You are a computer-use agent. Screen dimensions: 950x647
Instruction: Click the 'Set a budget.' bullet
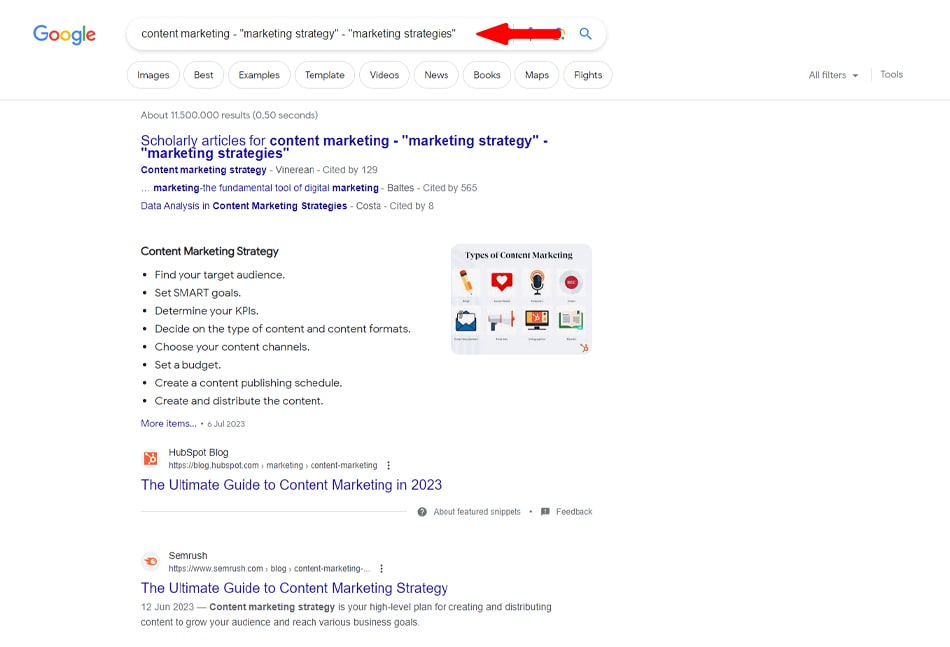click(188, 365)
